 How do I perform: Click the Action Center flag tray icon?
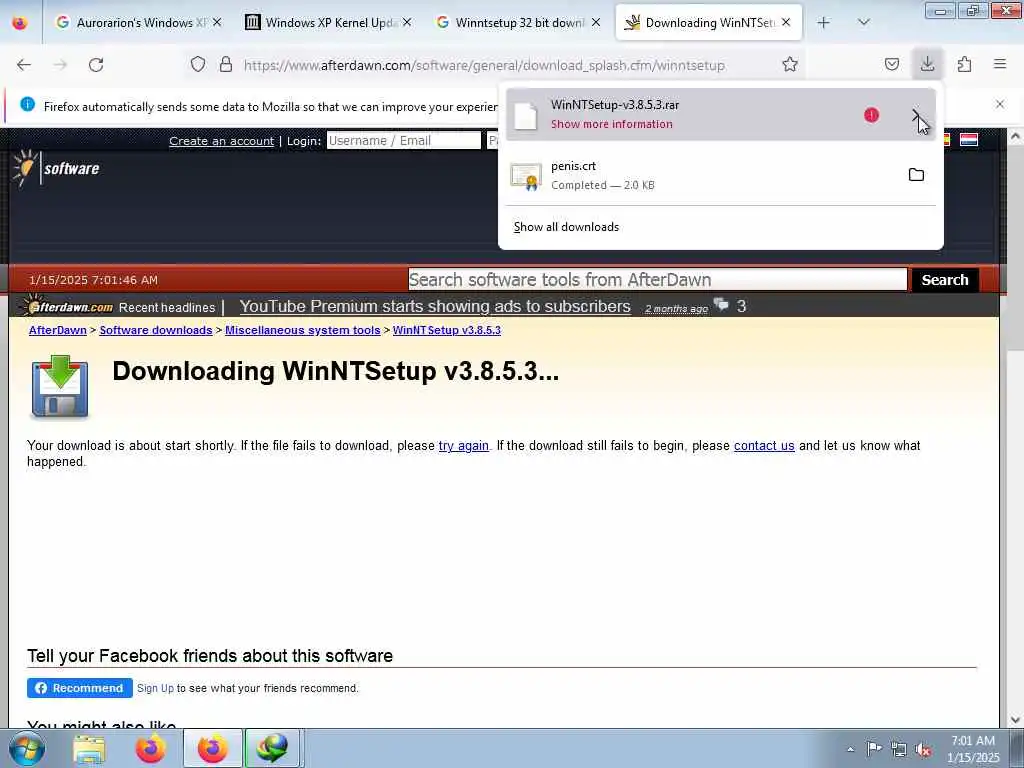point(874,748)
